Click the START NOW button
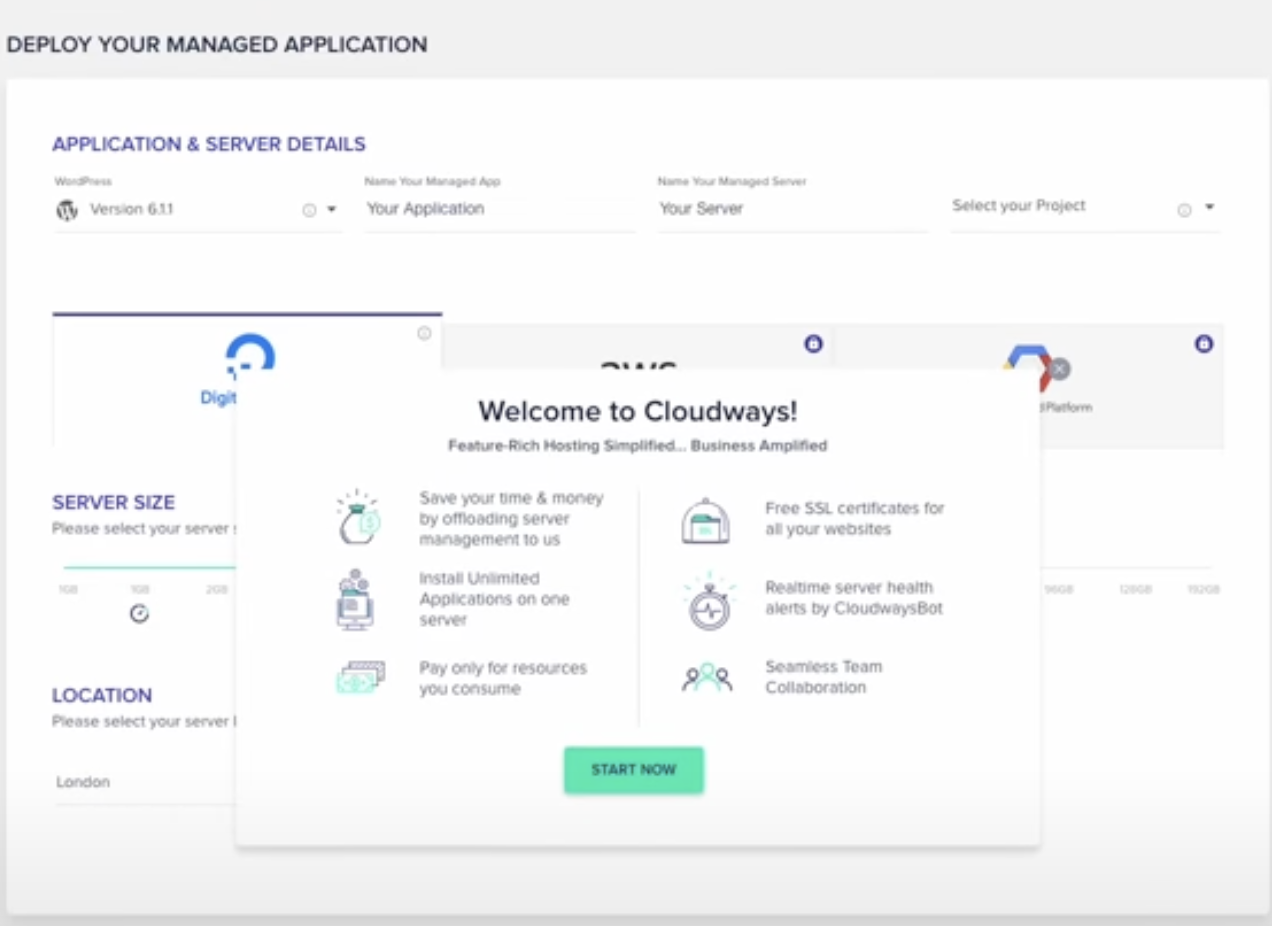The height and width of the screenshot is (926, 1272). coord(634,770)
